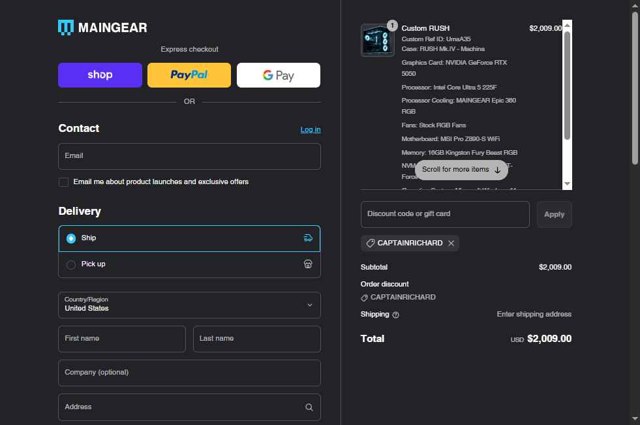640x425 pixels.
Task: Click the Custom RUSH product title
Action: tap(425, 28)
